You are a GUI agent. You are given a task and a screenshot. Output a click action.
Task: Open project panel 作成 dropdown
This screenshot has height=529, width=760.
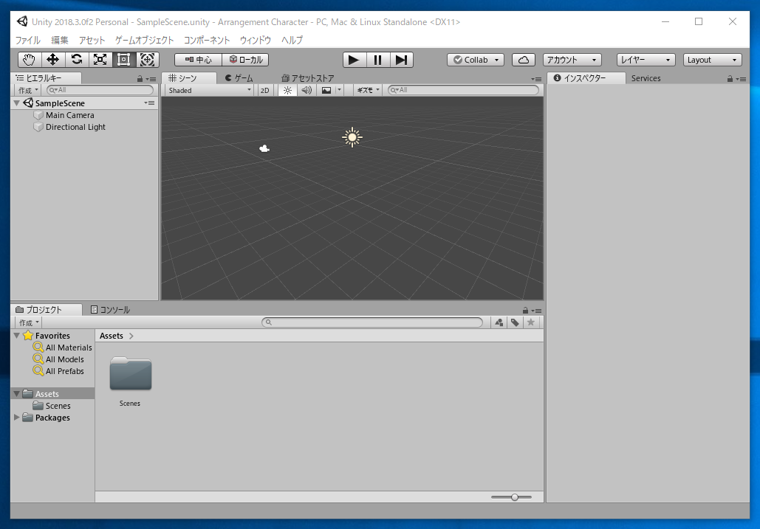[28, 322]
